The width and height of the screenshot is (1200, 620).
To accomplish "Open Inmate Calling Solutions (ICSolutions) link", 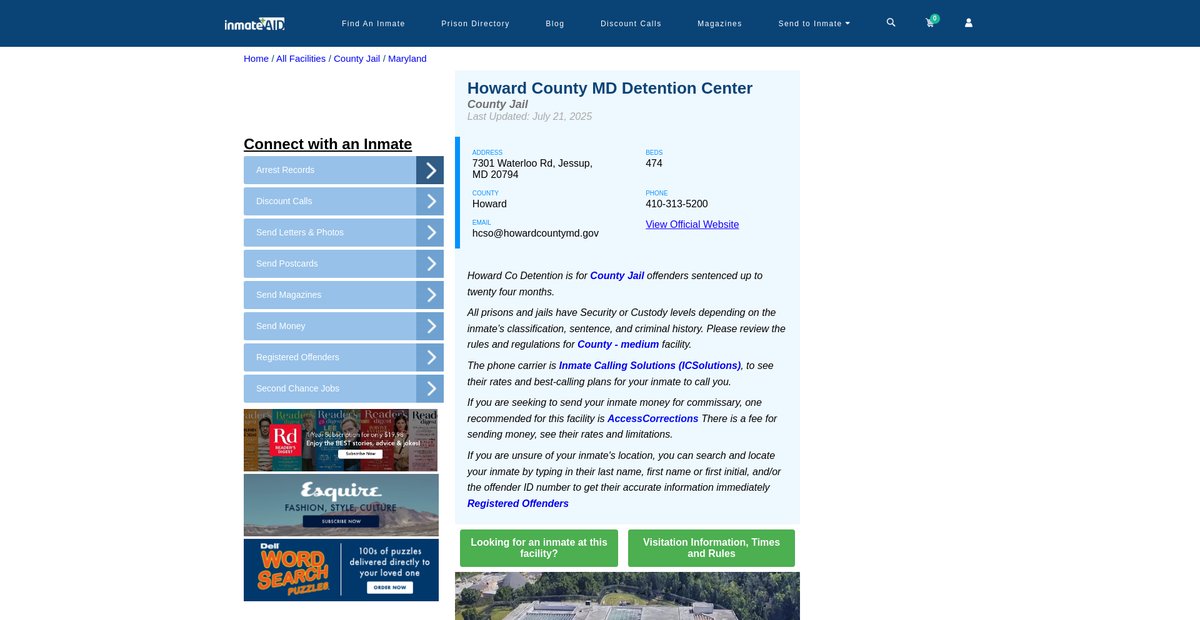I will click(650, 366).
